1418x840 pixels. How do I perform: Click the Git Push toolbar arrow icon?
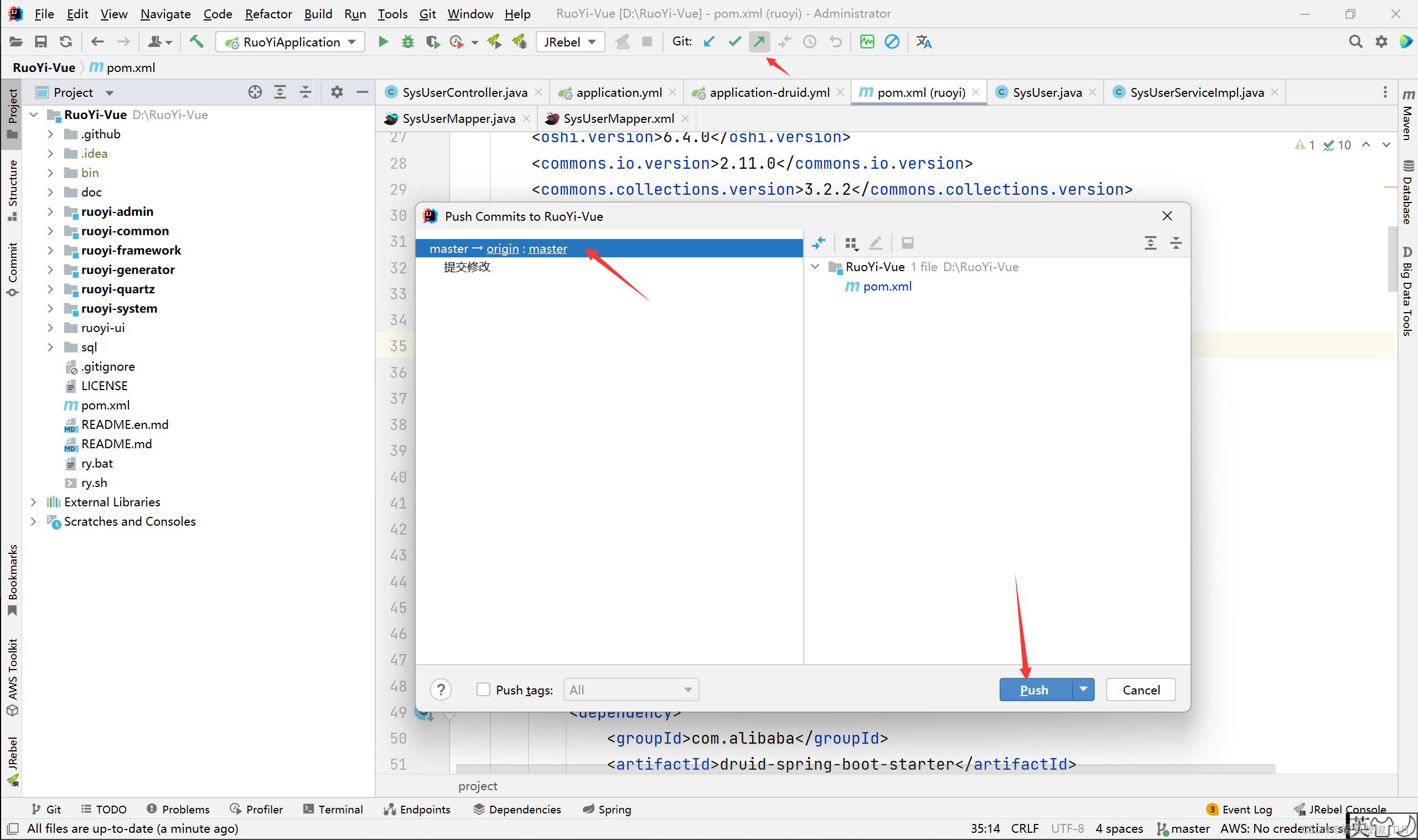(759, 42)
